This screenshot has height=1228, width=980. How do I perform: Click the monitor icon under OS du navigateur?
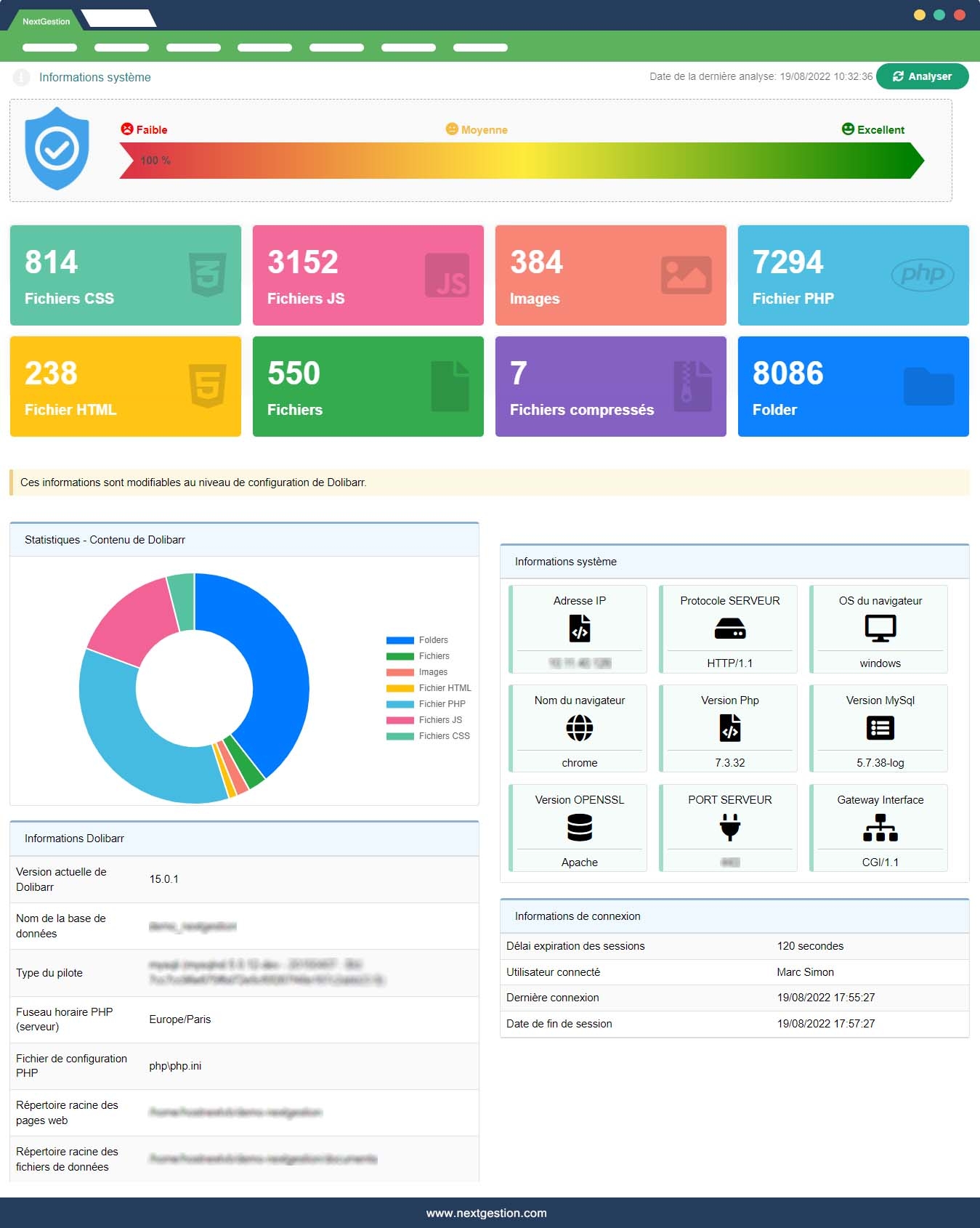tap(880, 628)
